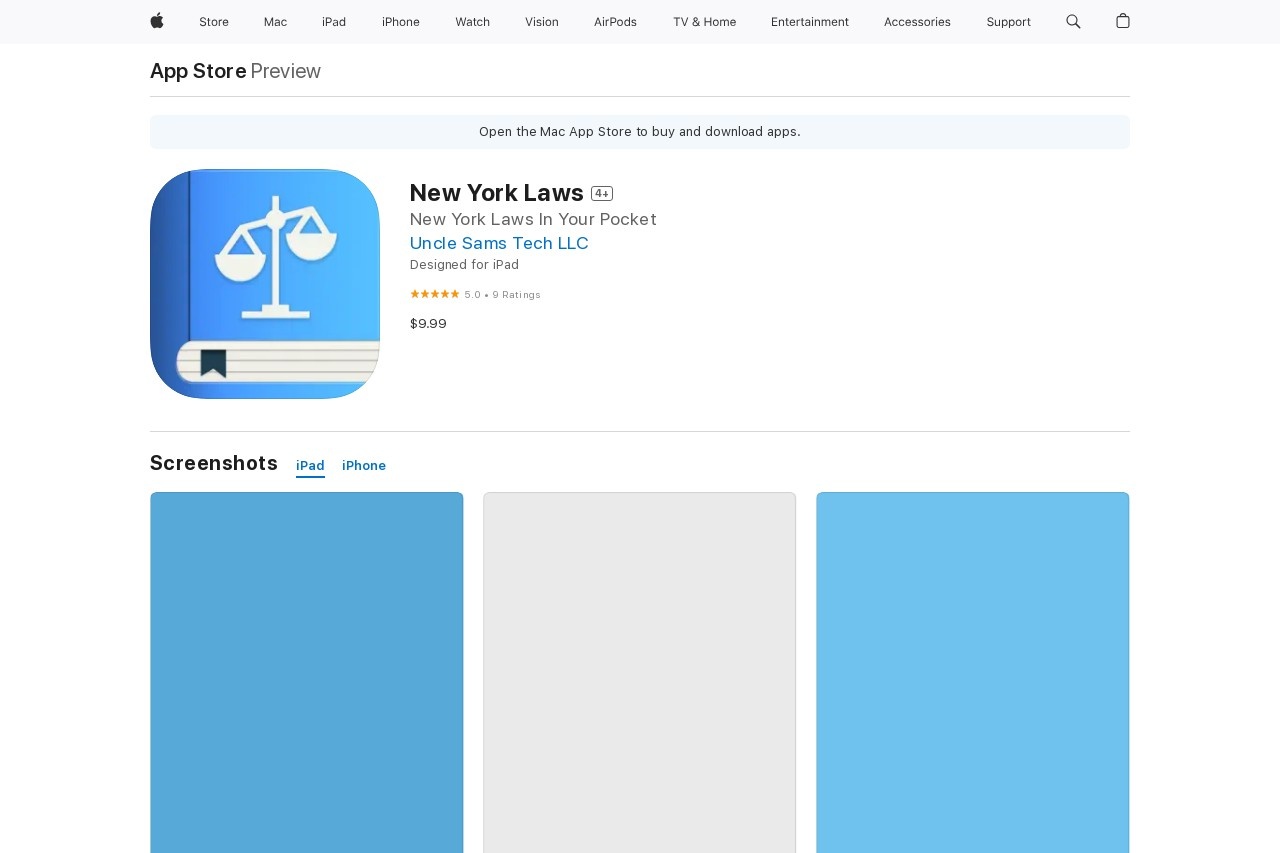Open the Mac menu item

(x=275, y=22)
